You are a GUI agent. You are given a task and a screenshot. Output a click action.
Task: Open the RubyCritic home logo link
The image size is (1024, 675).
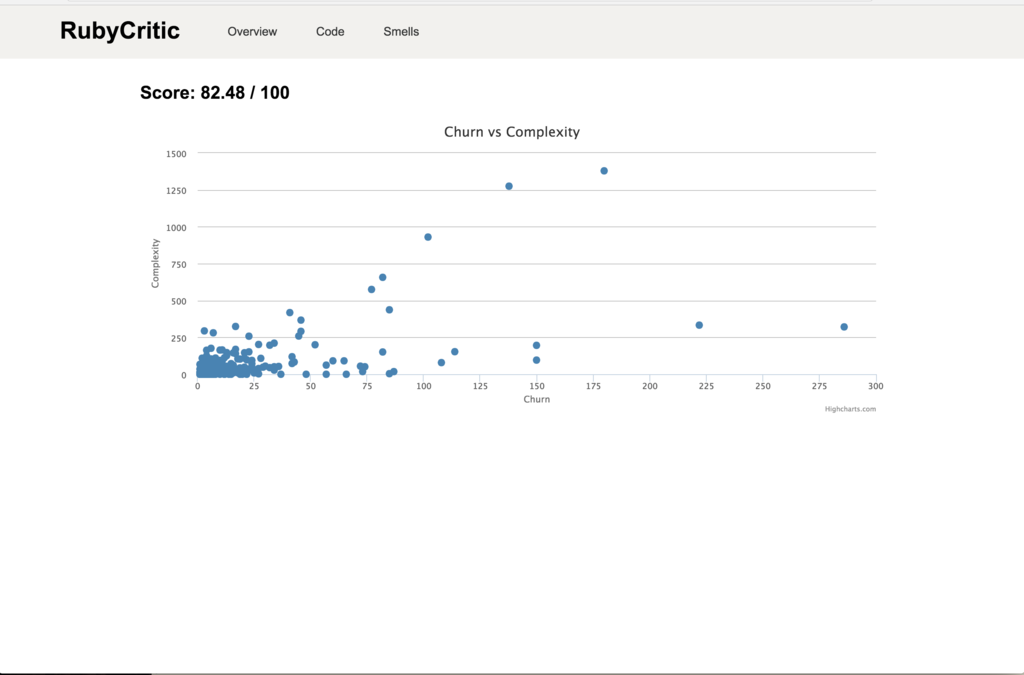(x=120, y=31)
